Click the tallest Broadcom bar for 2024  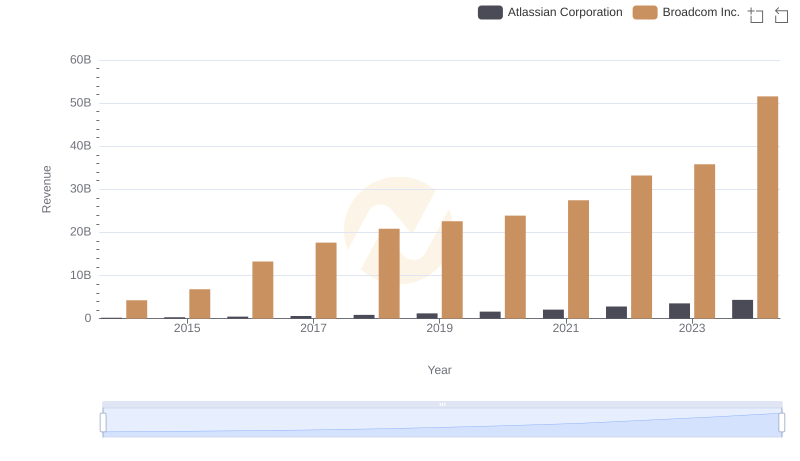(x=767, y=207)
